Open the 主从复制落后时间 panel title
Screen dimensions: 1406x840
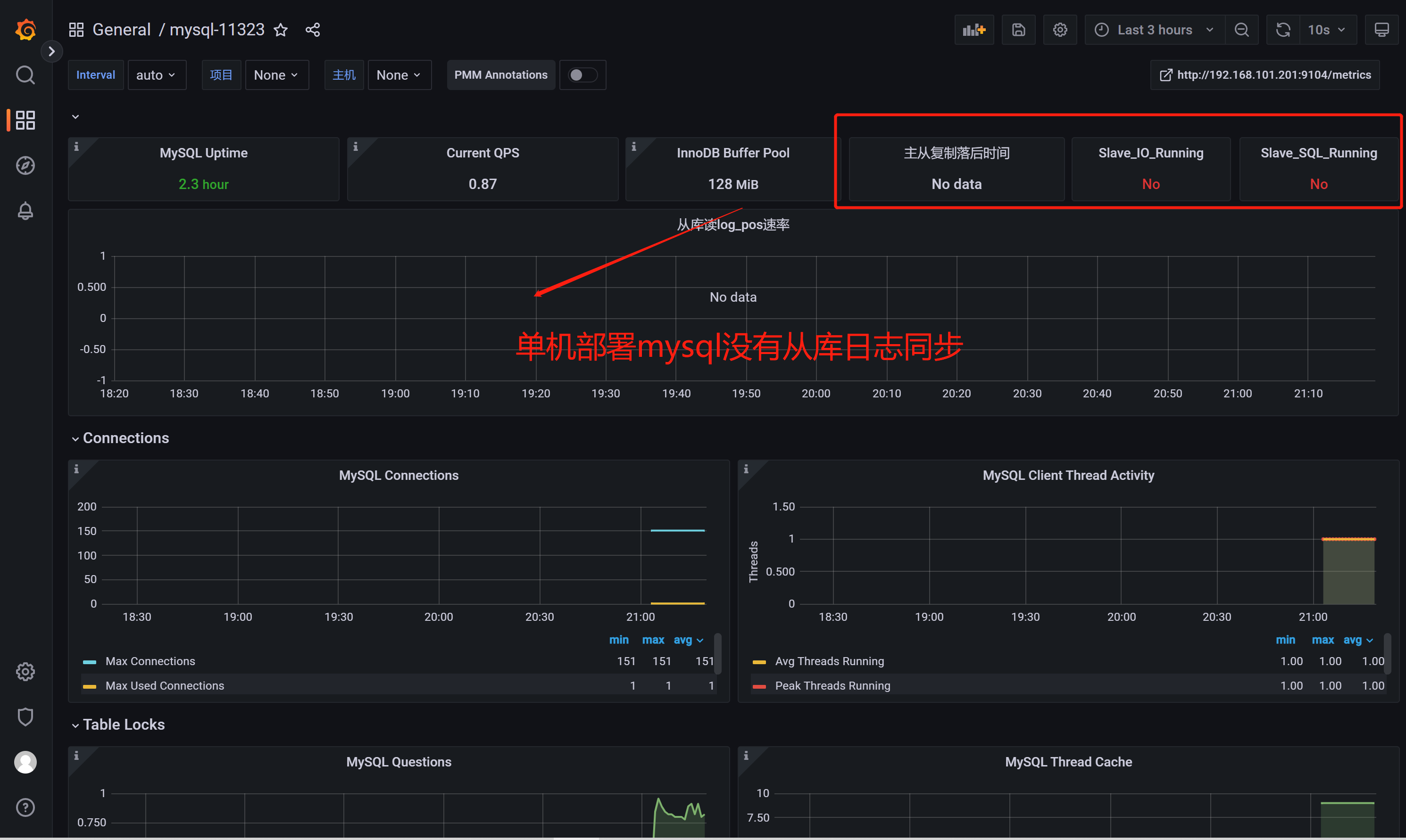957,153
